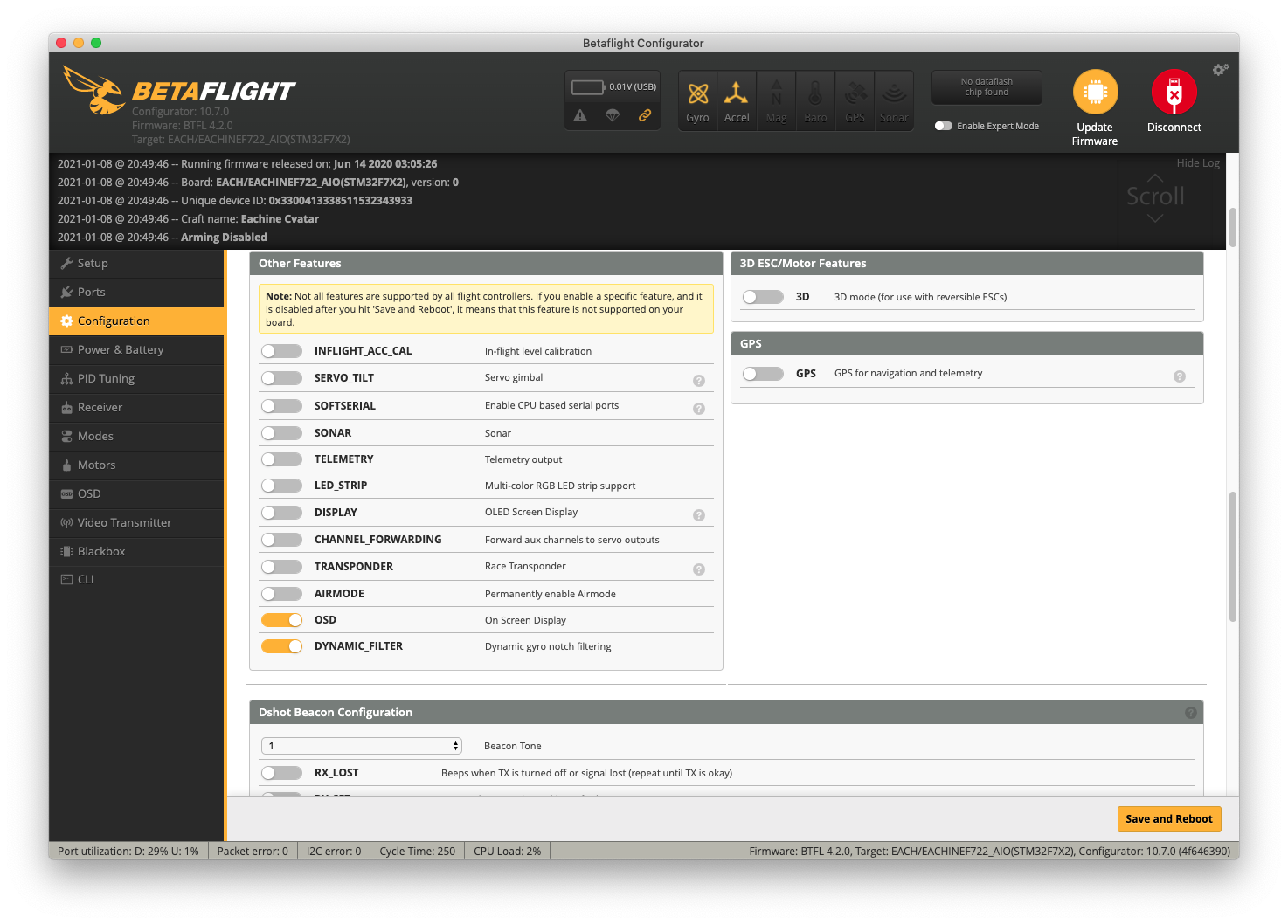Enable CHANNEL_FORWARDING toggle

pyautogui.click(x=281, y=540)
